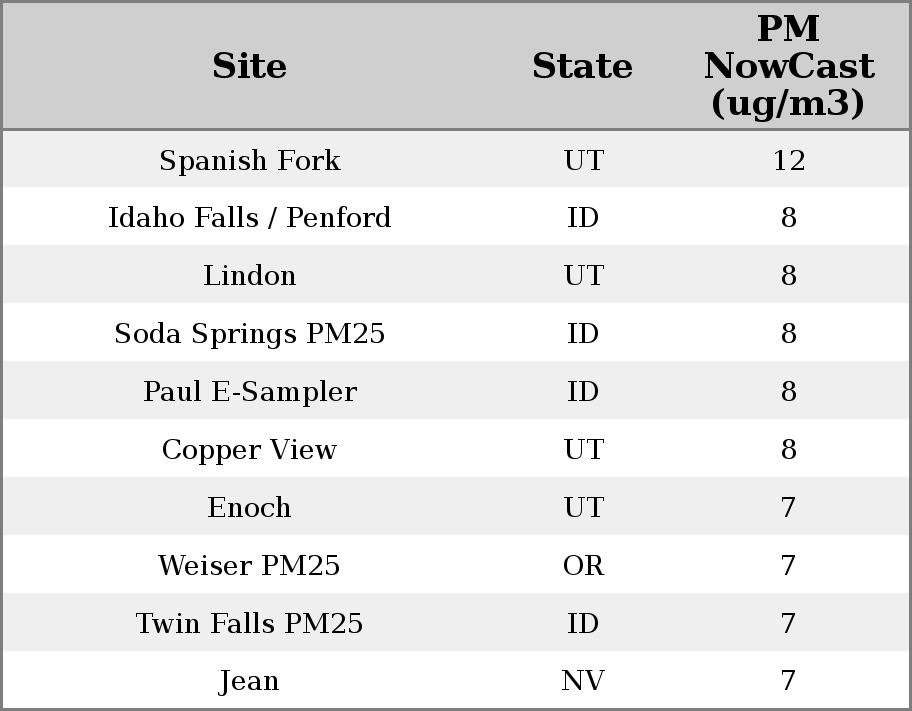The width and height of the screenshot is (912, 711).
Task: Select Soda Springs PM25 row
Action: tap(249, 334)
